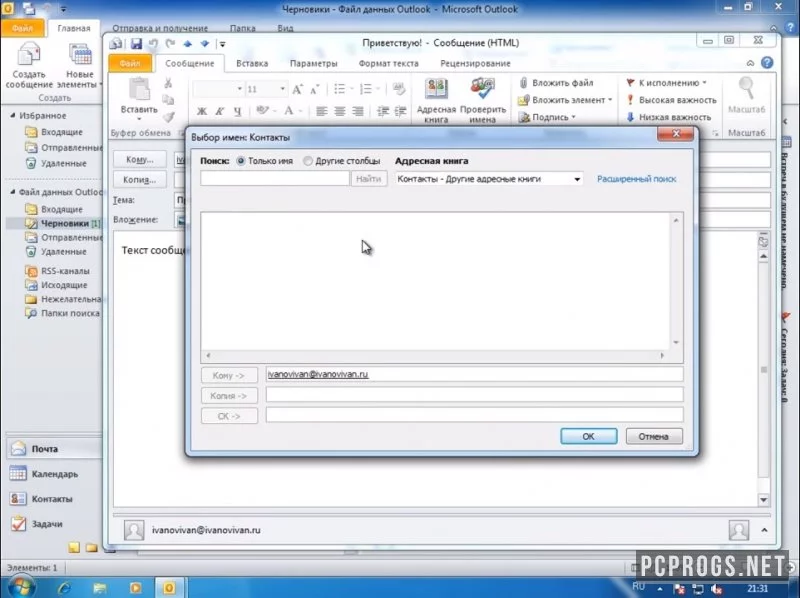Click the 'Кому ->' button in dialog
This screenshot has height=598, width=800.
pos(229,376)
